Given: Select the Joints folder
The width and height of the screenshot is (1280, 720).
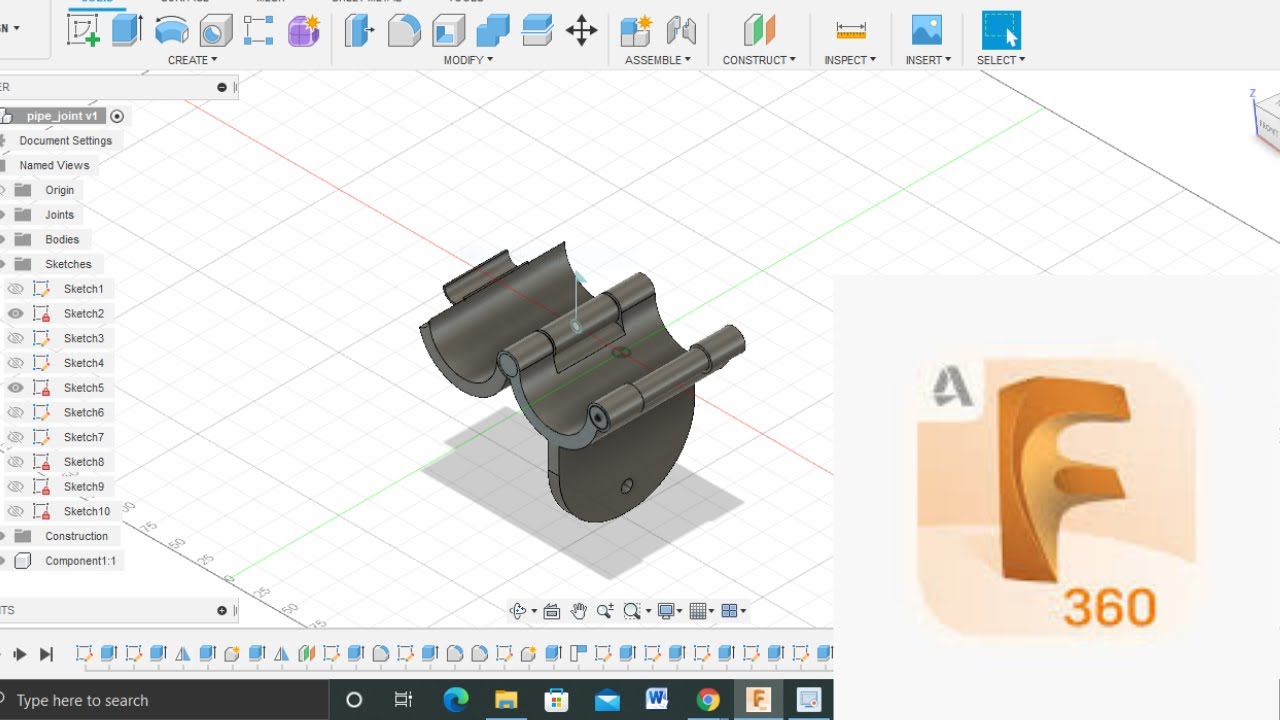Looking at the screenshot, I should pyautogui.click(x=59, y=215).
